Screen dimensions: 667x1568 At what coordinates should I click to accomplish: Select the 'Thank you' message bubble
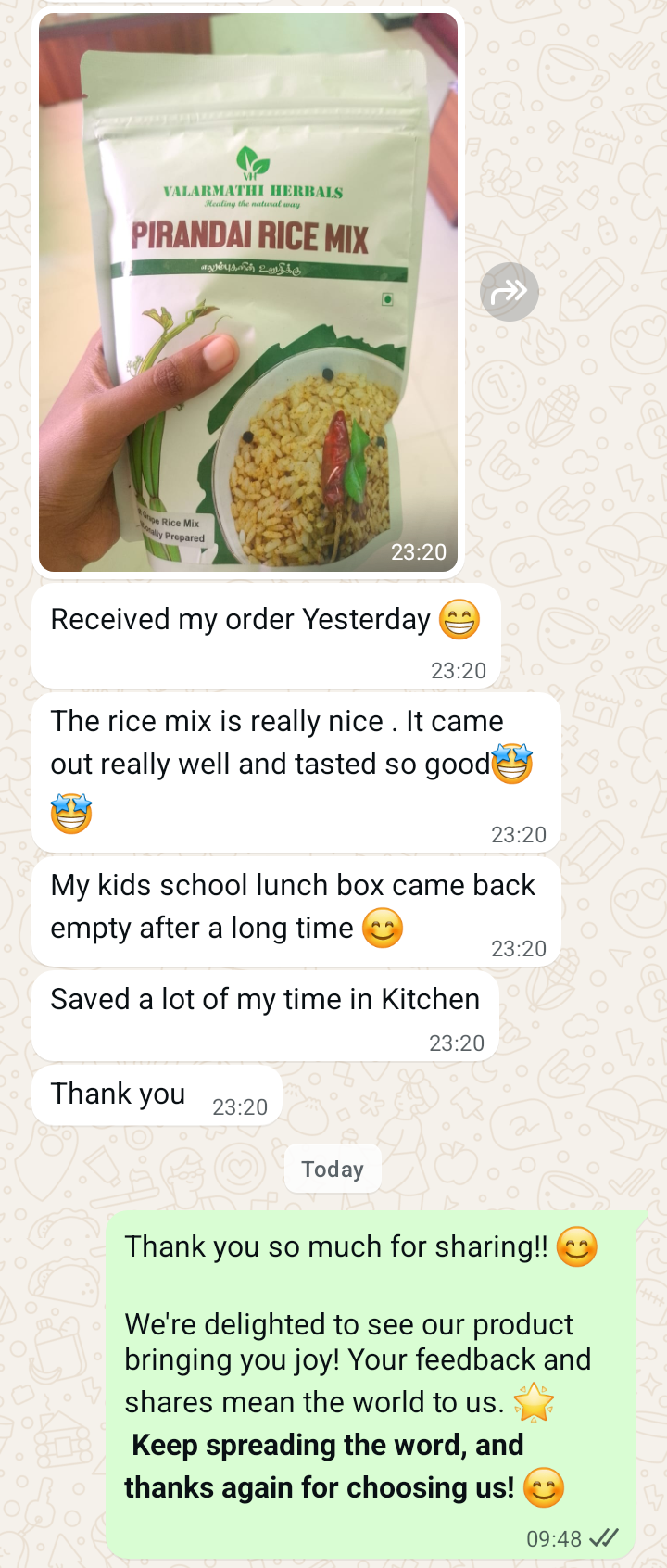157,1095
